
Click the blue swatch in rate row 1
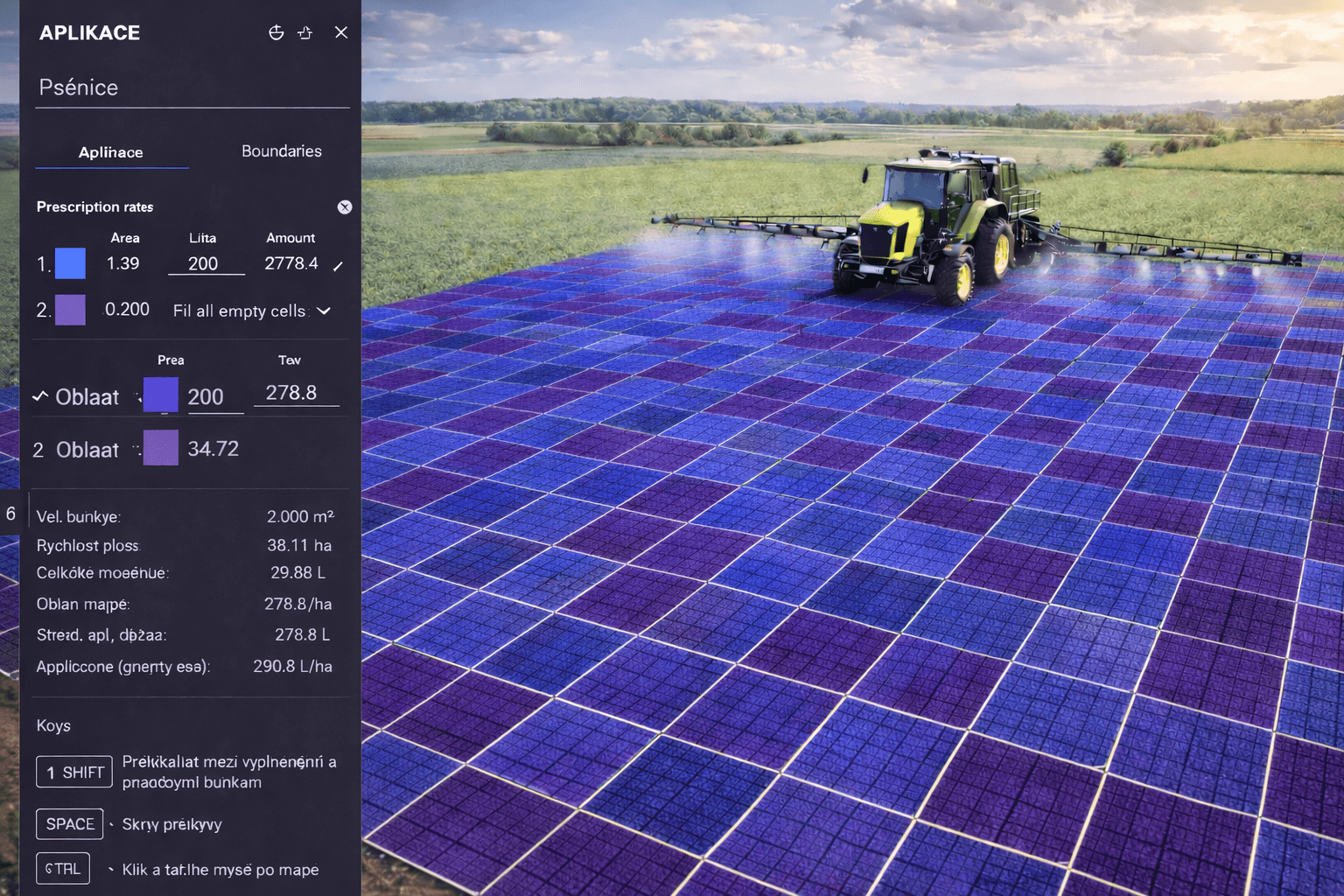[70, 263]
